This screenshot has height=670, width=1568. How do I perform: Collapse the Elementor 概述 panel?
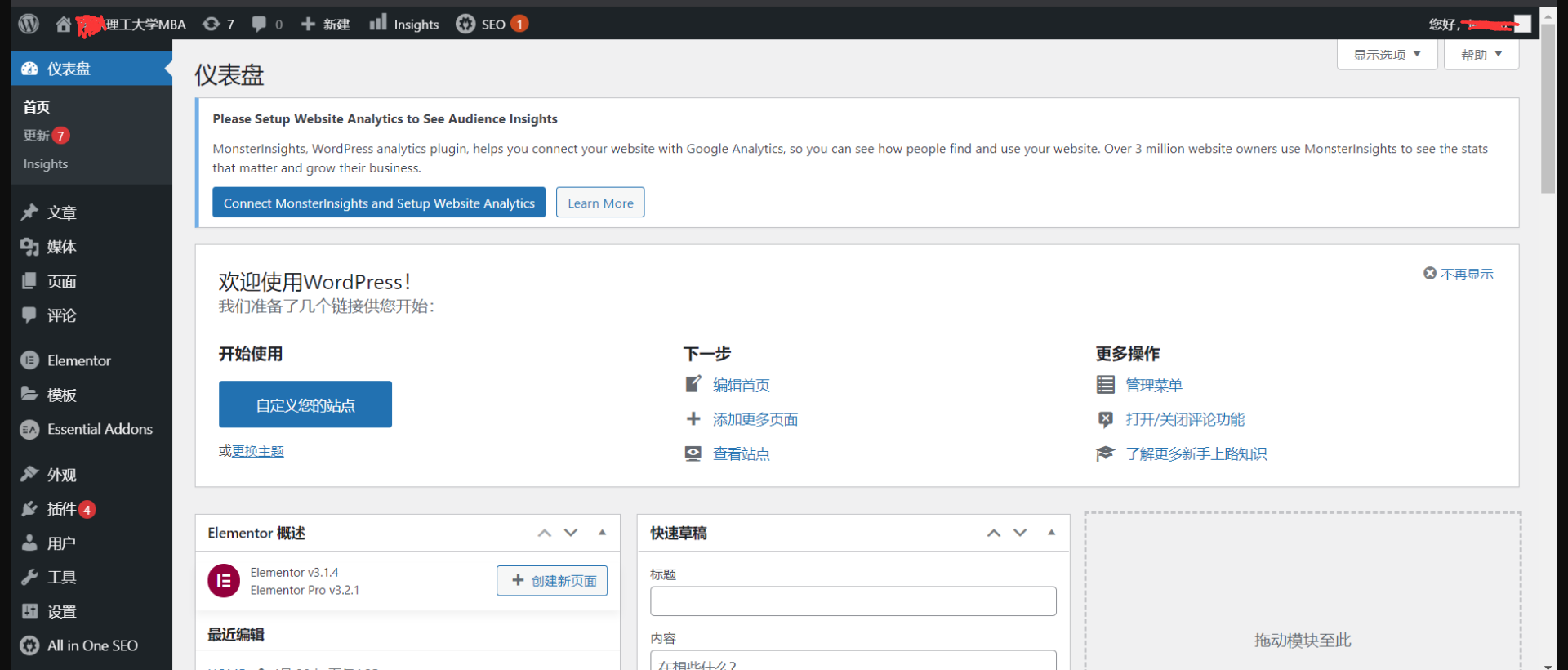[x=602, y=533]
